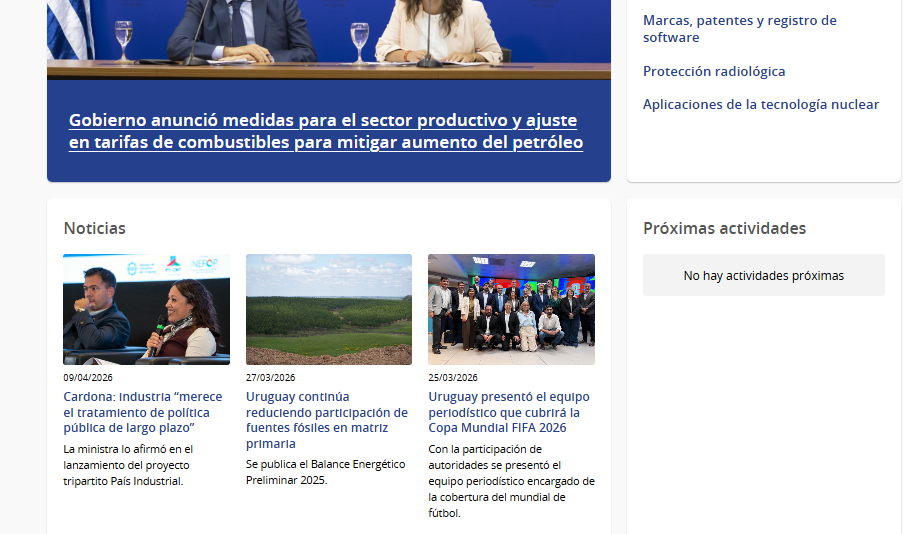Click the Noticias section heading
Image resolution: width=903 pixels, height=534 pixels.
point(95,228)
